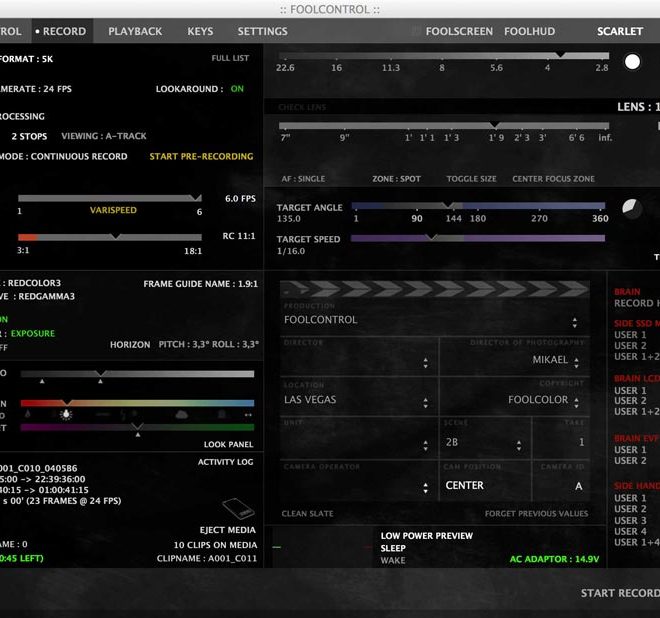
Task: Toggle ZONE : SPOT focus zone
Action: (x=396, y=179)
